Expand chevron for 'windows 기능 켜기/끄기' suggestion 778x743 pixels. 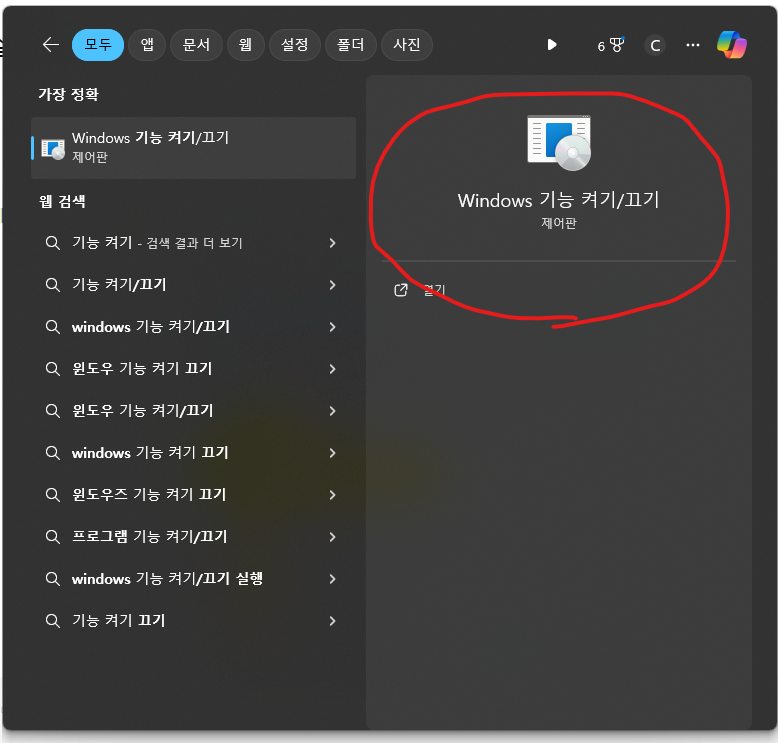tap(332, 327)
